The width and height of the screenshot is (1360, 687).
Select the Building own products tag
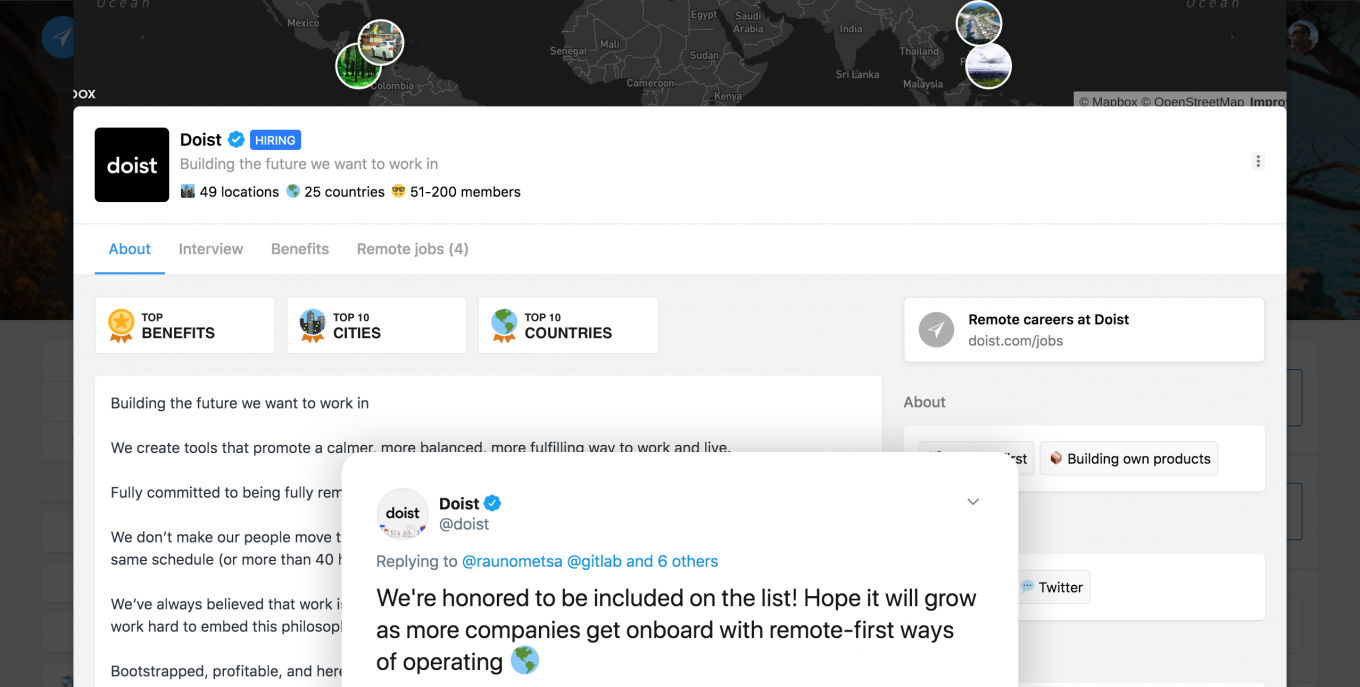pos(1129,459)
